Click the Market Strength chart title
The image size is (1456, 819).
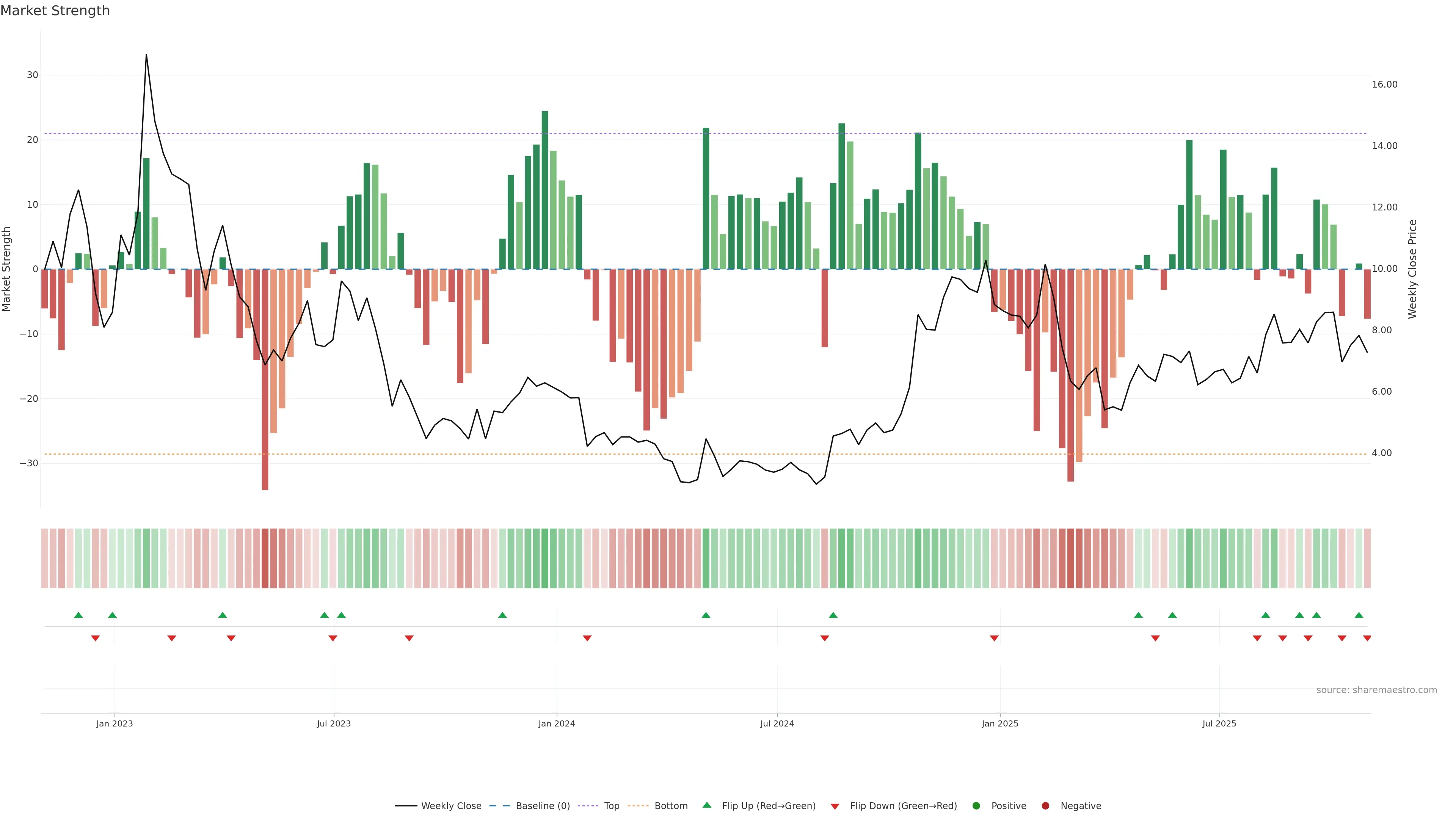(x=55, y=11)
